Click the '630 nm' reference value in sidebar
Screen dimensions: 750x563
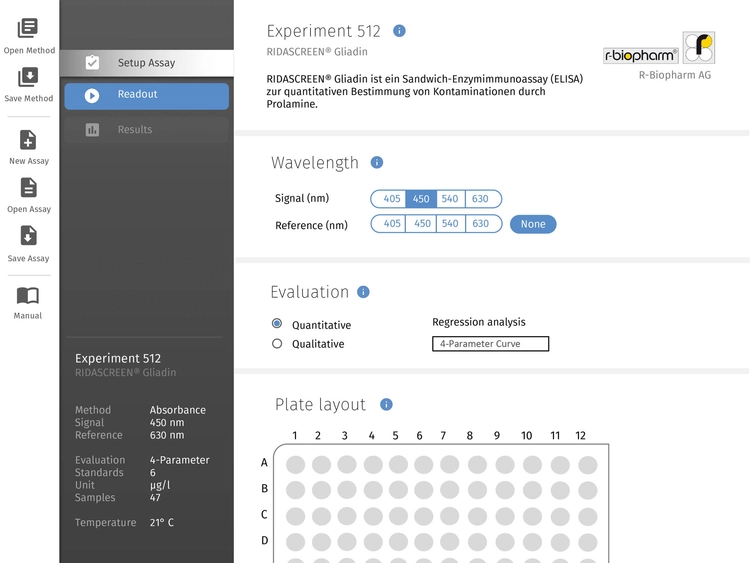click(x=167, y=435)
